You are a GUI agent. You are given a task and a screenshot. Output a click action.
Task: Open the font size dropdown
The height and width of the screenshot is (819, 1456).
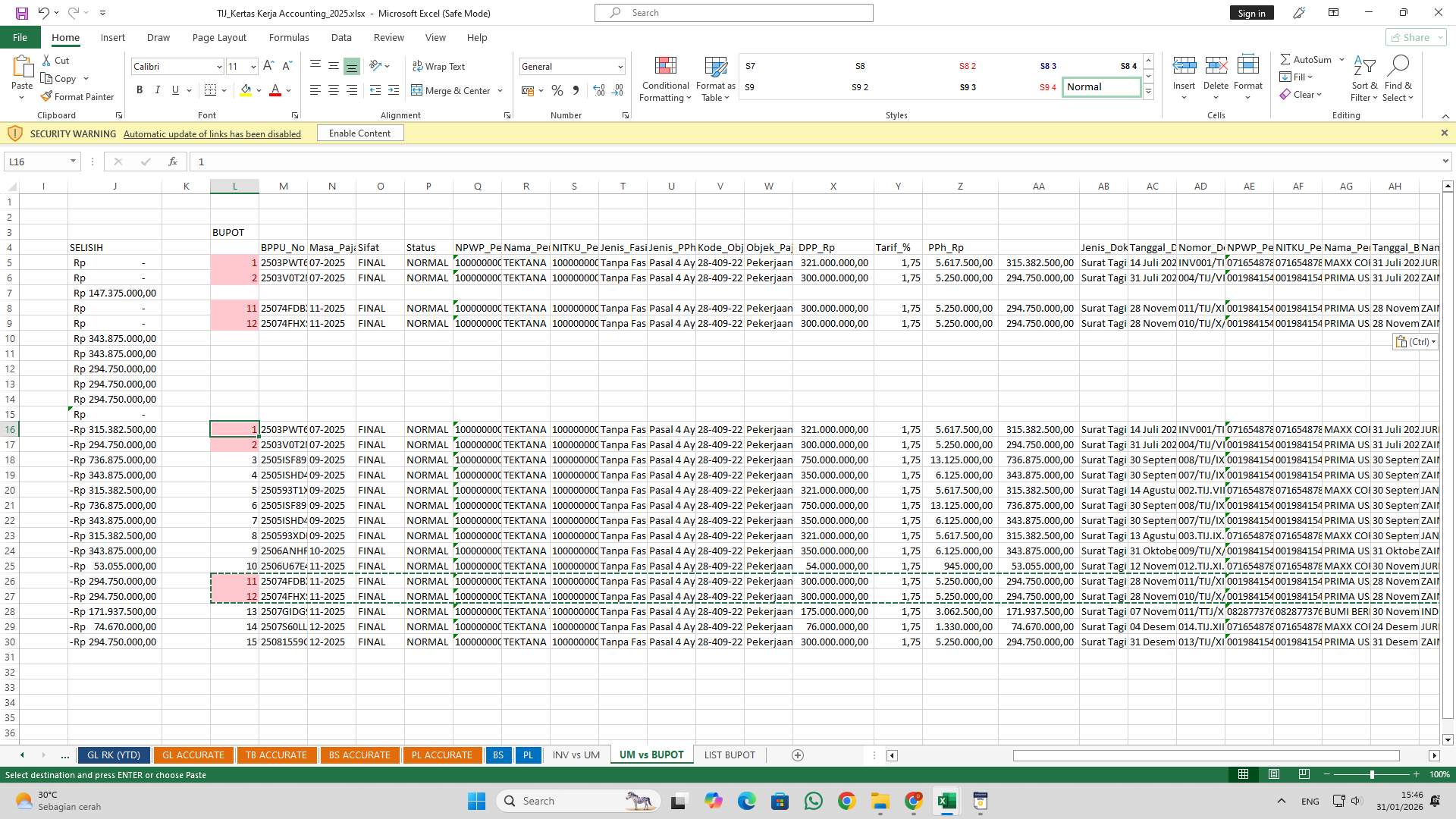(253, 67)
